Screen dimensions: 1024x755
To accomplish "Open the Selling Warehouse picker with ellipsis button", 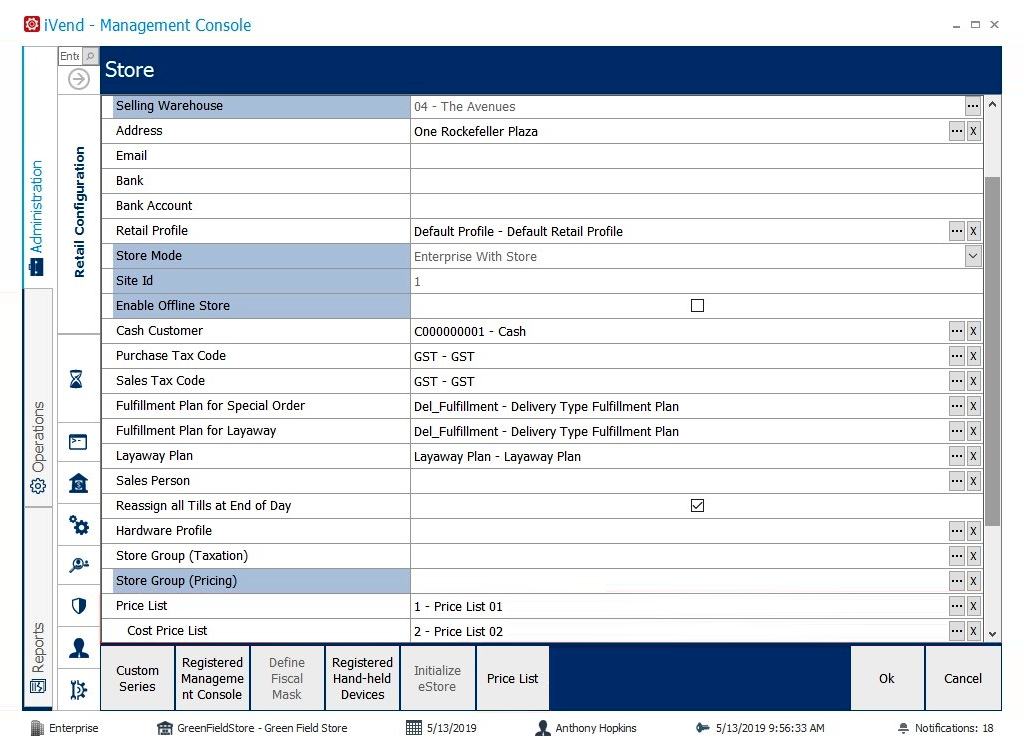I will 975,105.
